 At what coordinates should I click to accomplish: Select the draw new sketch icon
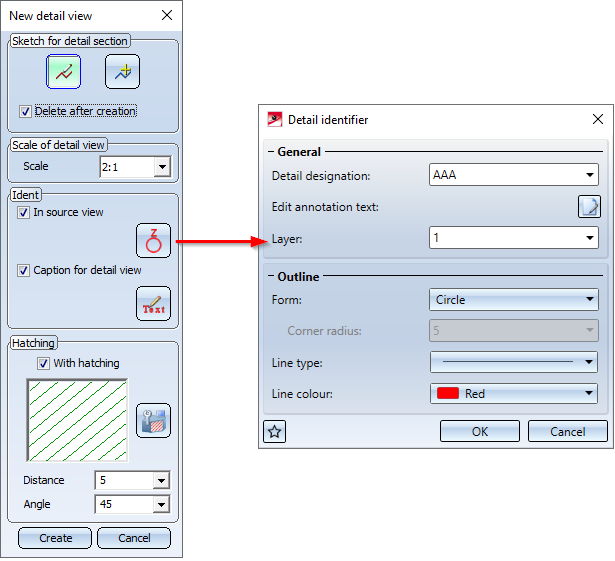(64, 72)
